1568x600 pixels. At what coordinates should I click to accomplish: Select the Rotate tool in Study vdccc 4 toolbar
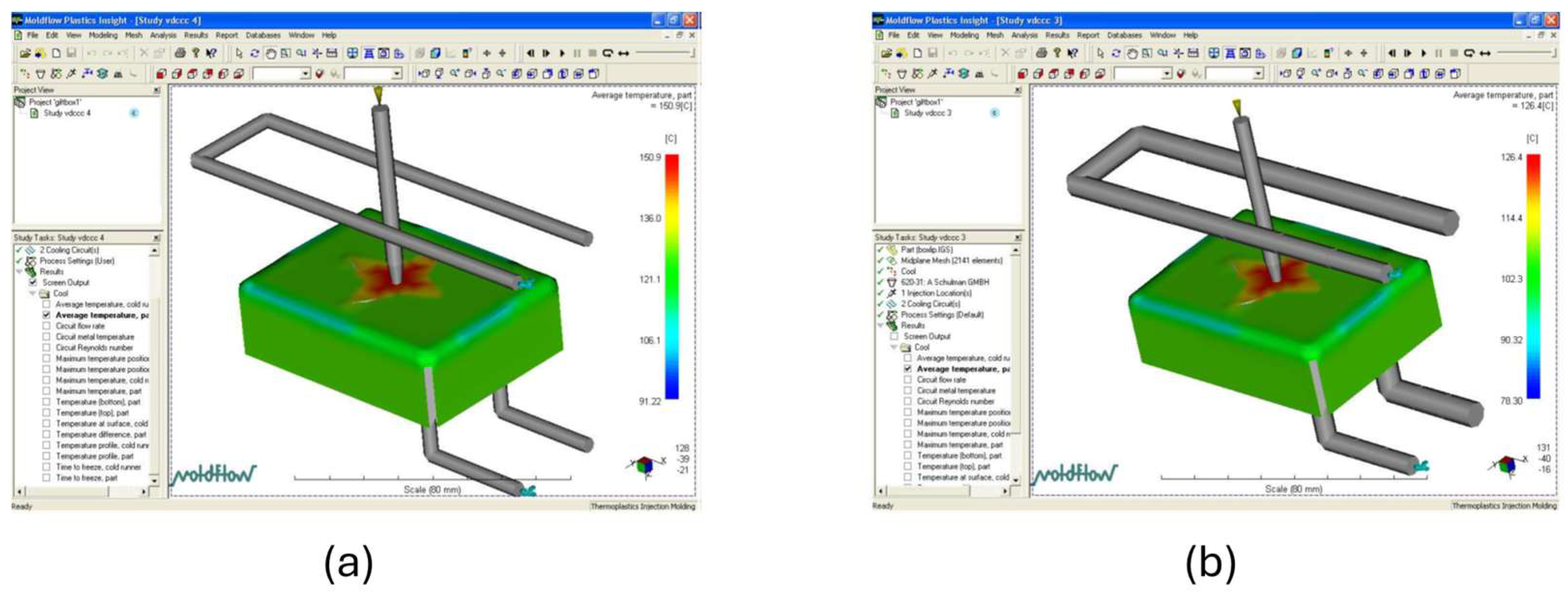(255, 54)
